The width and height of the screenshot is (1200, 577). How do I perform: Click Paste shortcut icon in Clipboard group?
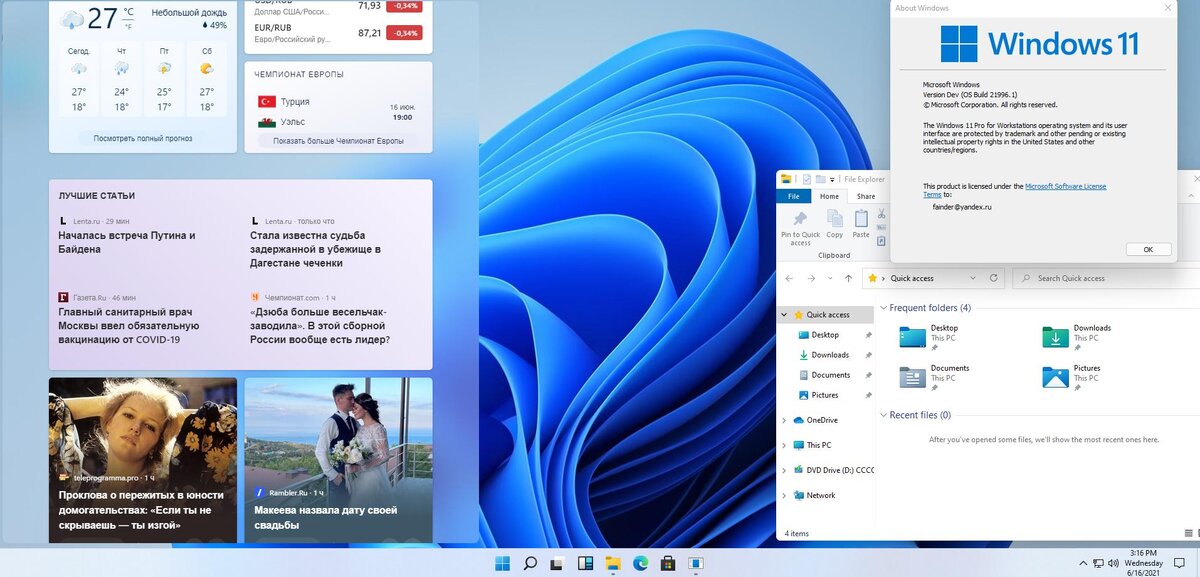[882, 241]
